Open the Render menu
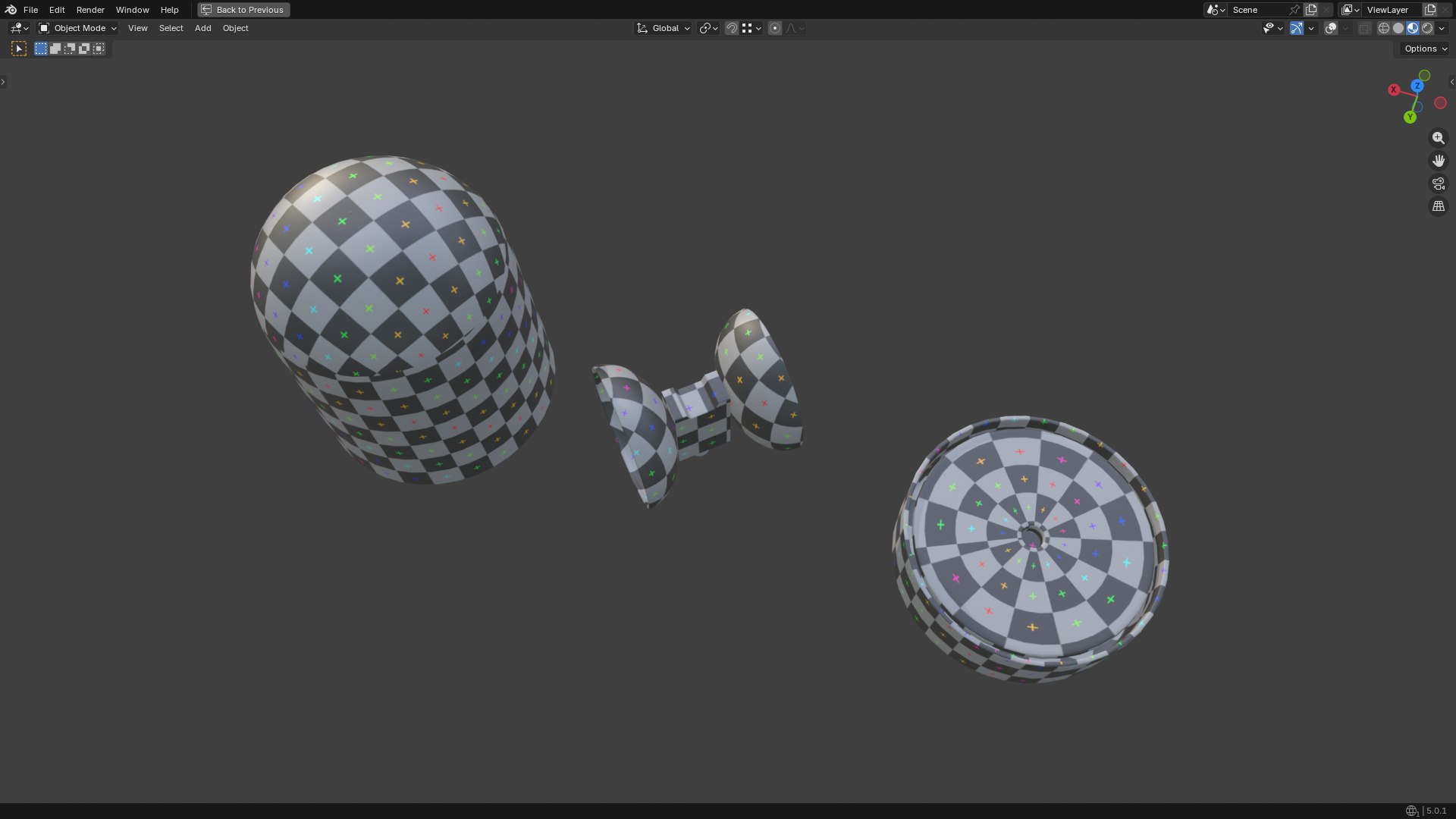 (x=90, y=10)
